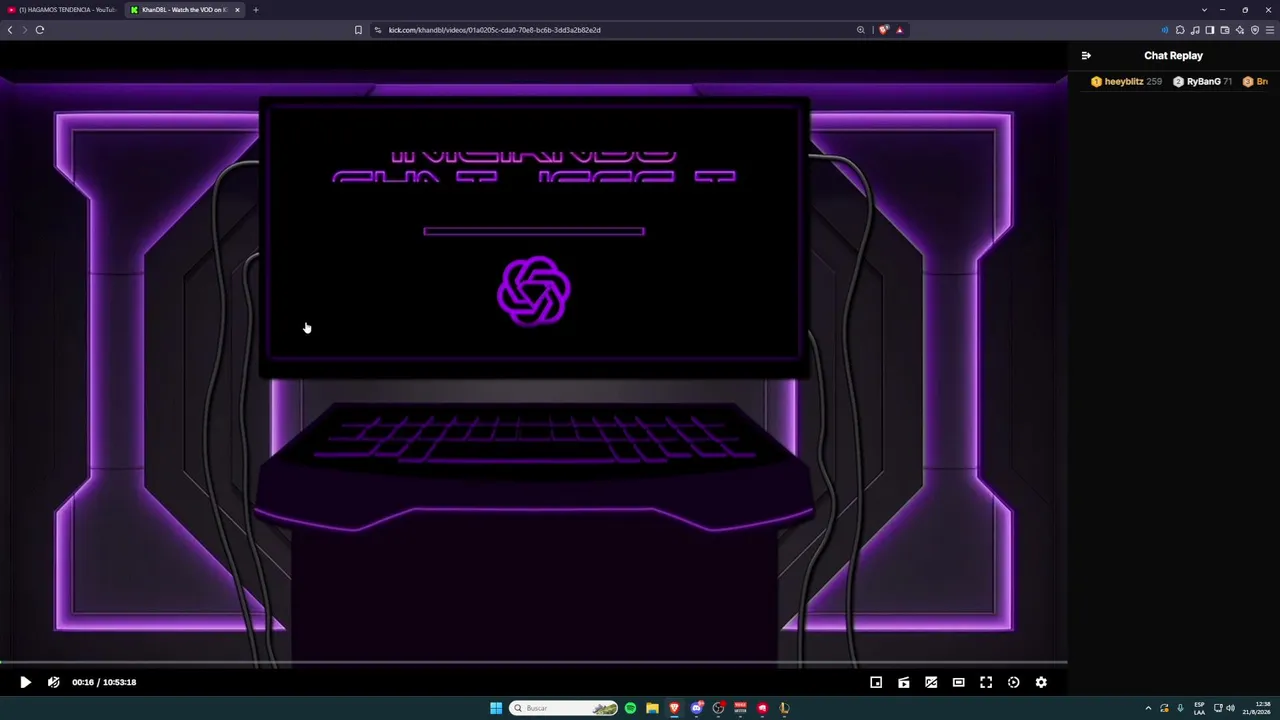Click the taskbar Buscar search box
1280x720 pixels.
tap(564, 708)
